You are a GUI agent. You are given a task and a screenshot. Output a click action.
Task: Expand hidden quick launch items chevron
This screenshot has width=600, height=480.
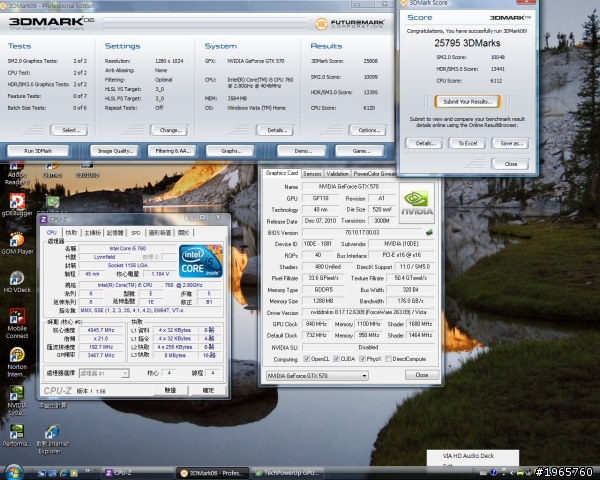point(88,470)
